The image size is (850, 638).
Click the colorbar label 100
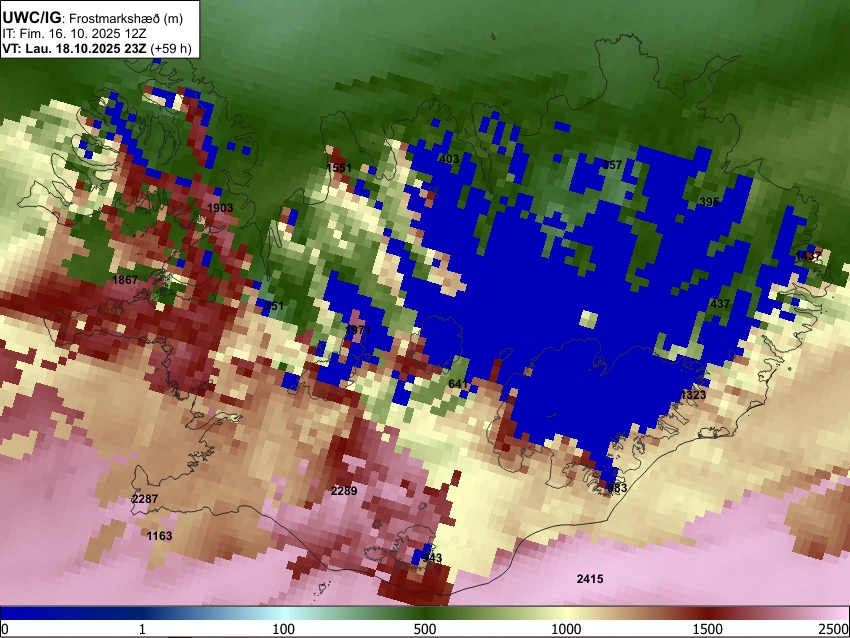(x=284, y=629)
